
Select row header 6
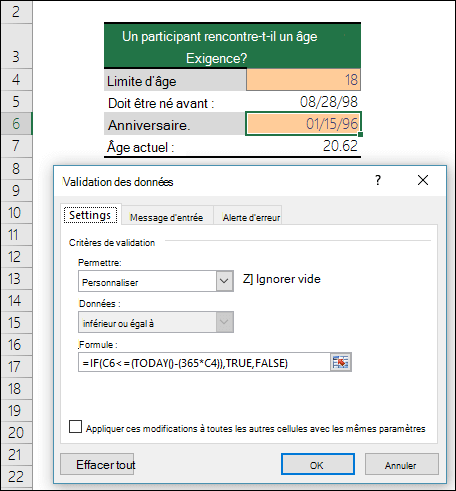pos(16,124)
